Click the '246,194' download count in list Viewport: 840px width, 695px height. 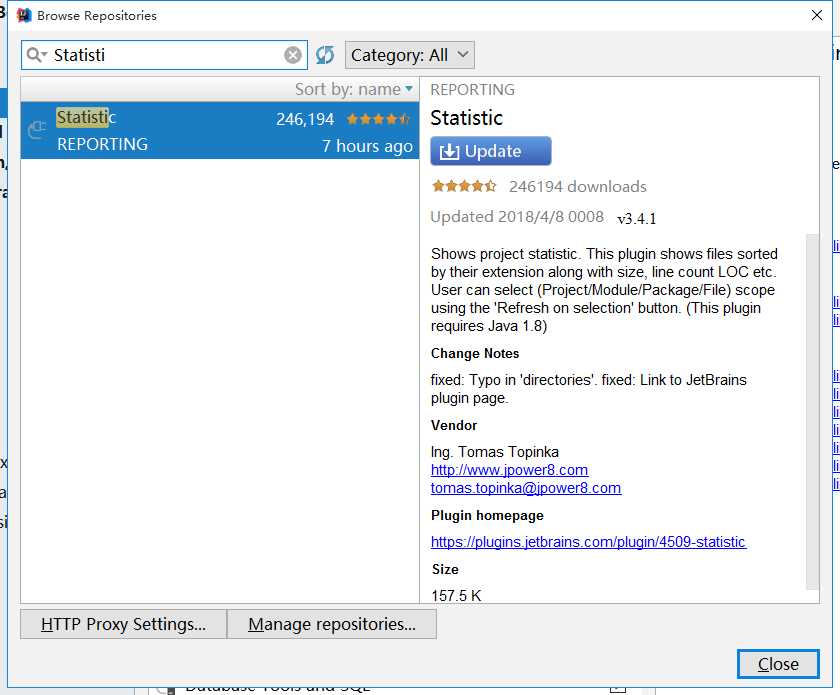coord(305,119)
